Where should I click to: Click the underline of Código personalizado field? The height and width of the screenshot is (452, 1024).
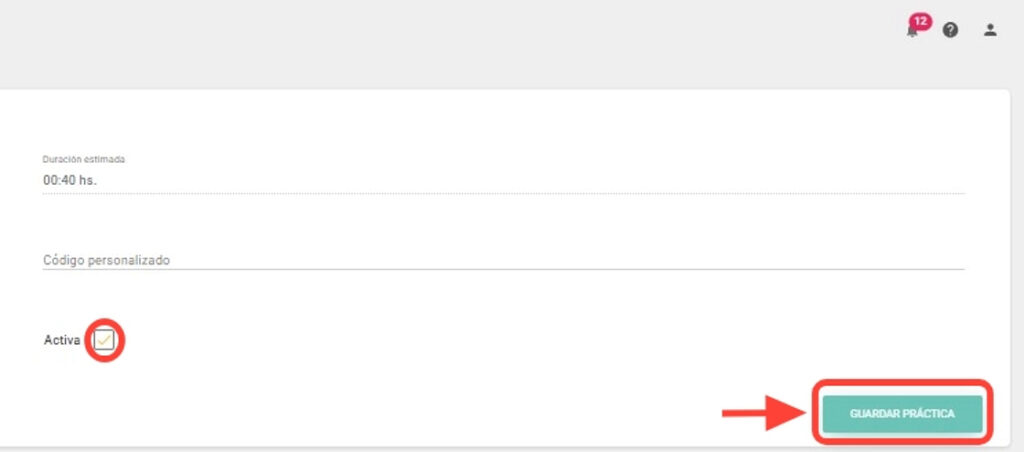click(500, 269)
